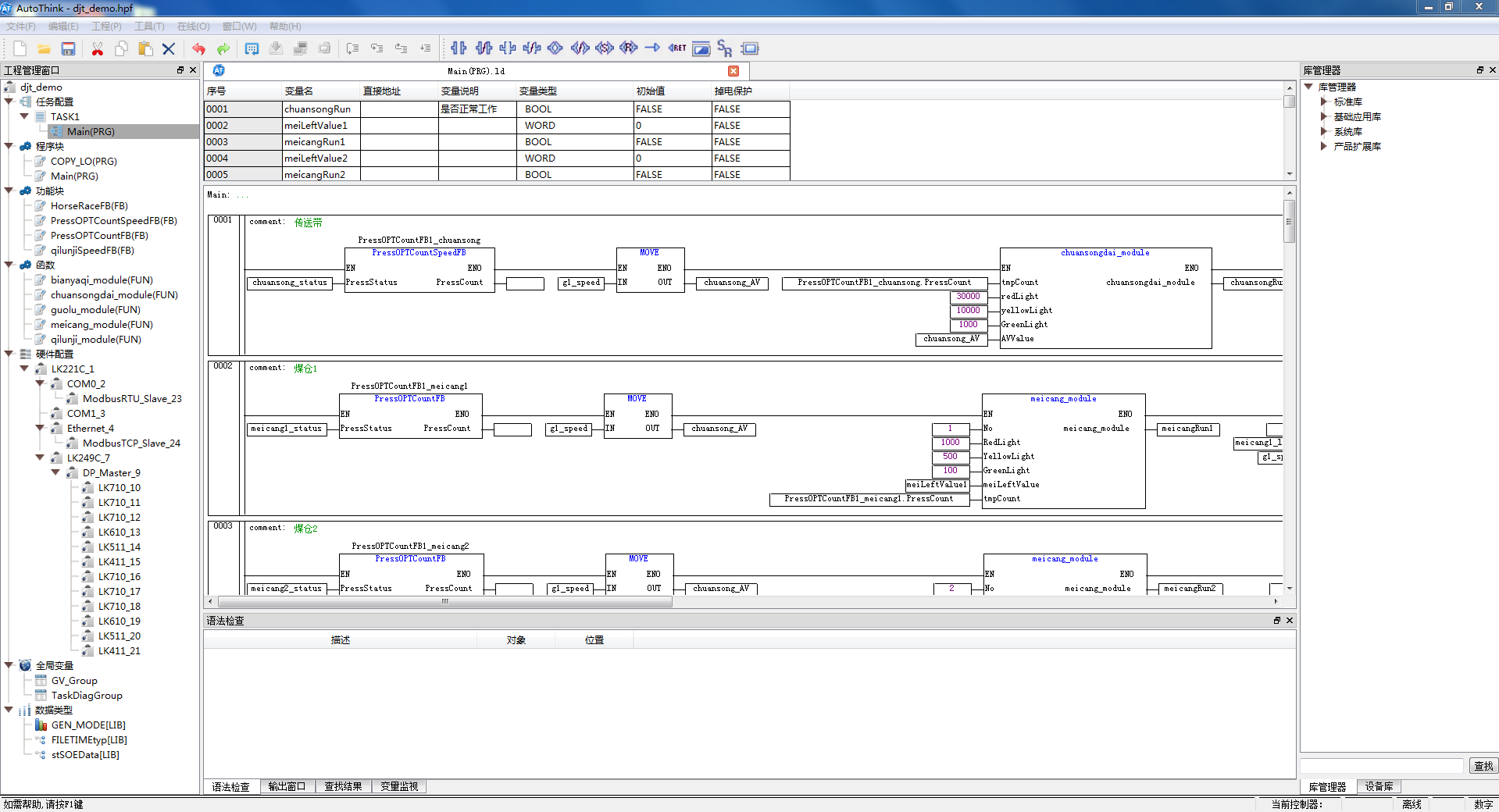1499x812 pixels.
Task: Insert an output coil element
Action: click(x=555, y=48)
